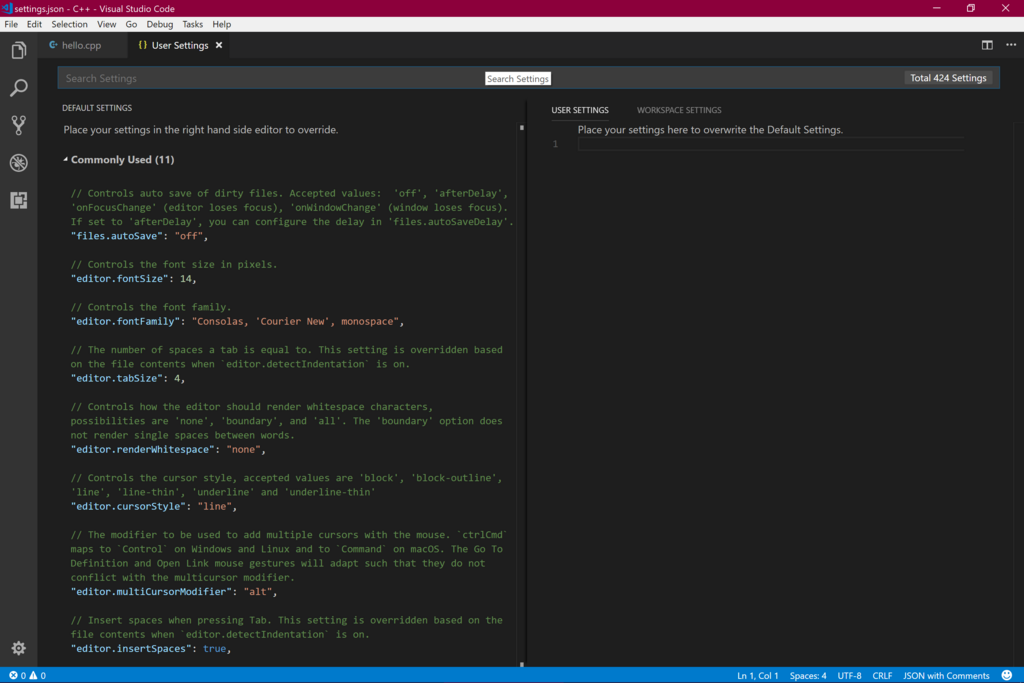Click the "editor.renderWhitespace" setting key
1024x683 pixels.
142,449
